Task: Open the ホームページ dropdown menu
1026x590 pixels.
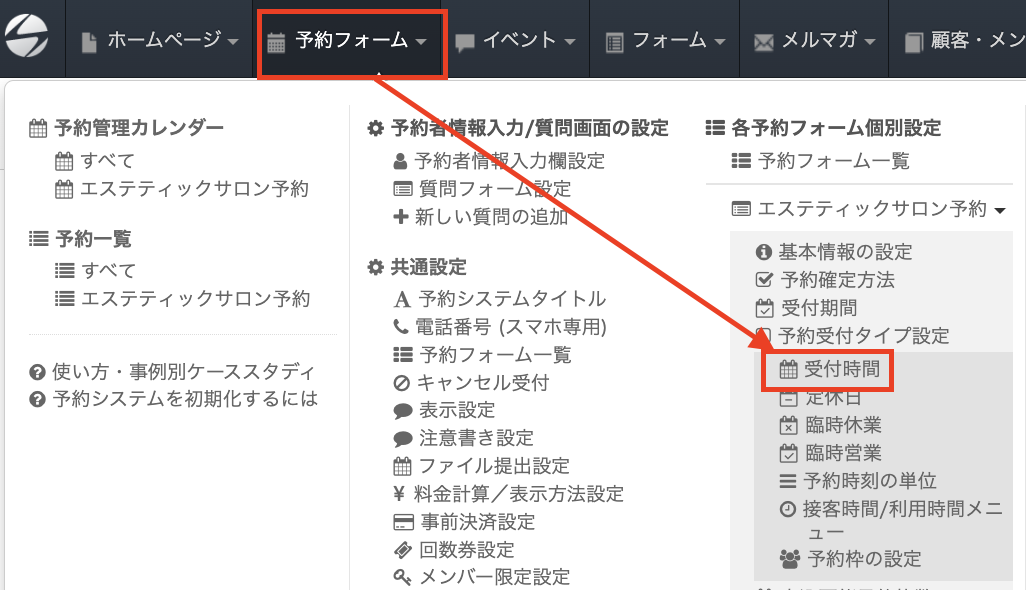Action: pos(159,41)
